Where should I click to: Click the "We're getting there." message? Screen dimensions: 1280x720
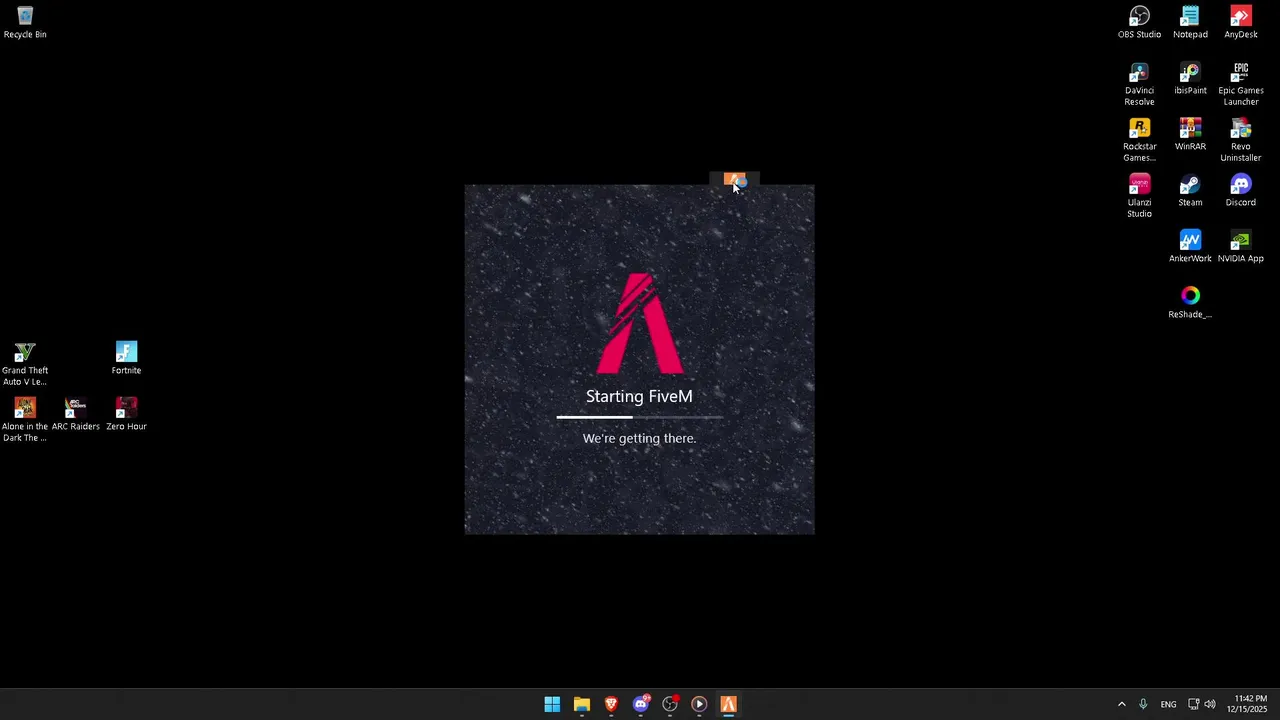click(639, 438)
